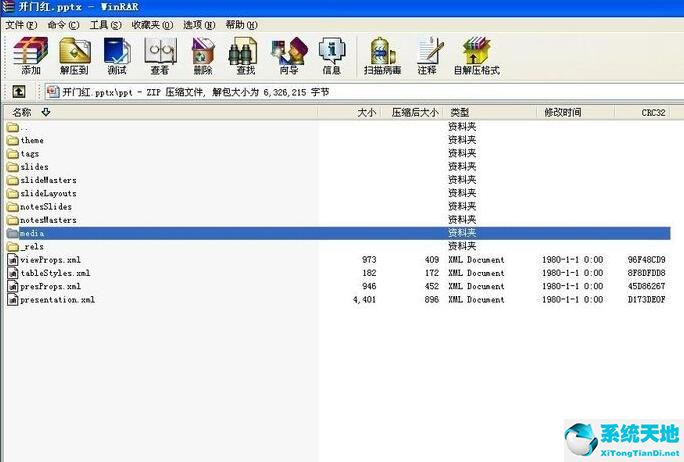
Task: Click the SFX (自解压格式) icon
Action: point(477,56)
